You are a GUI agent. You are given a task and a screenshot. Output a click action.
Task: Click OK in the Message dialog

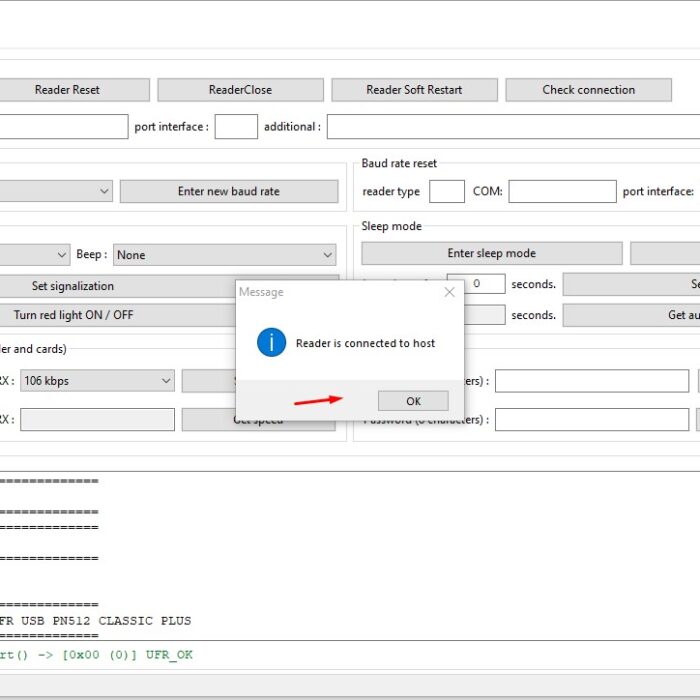tap(413, 401)
